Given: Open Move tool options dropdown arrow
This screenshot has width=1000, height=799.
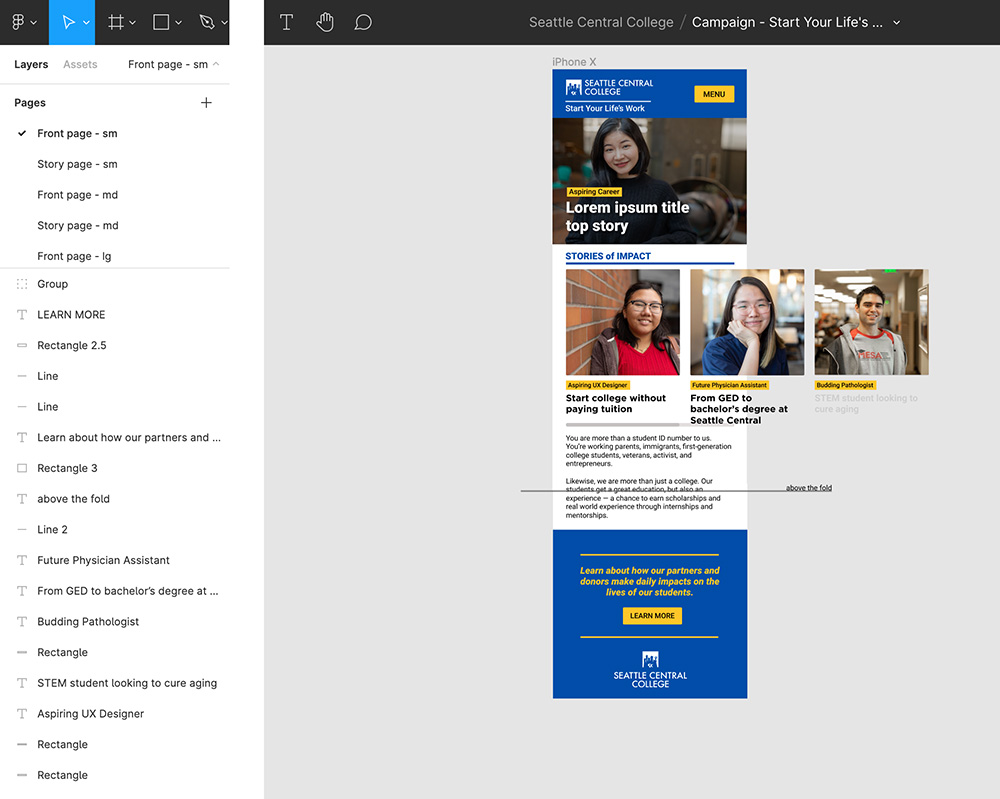Looking at the screenshot, I should pos(87,23).
